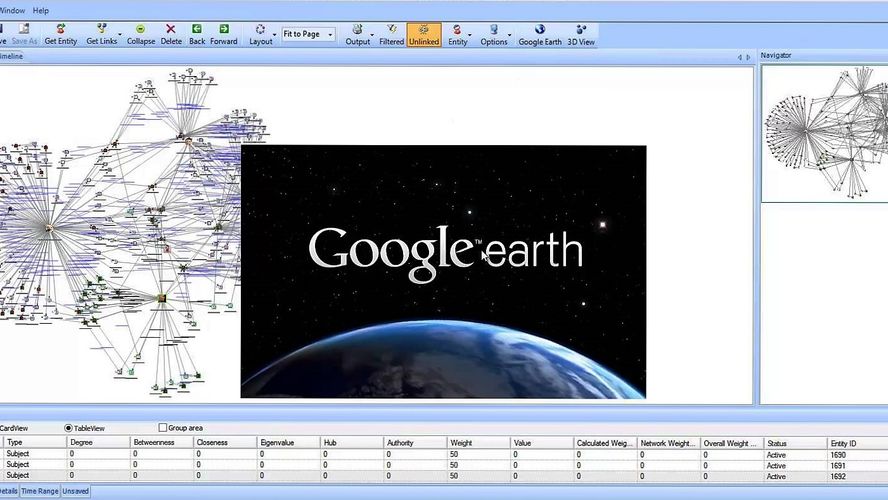Open the Help menu

(41, 10)
